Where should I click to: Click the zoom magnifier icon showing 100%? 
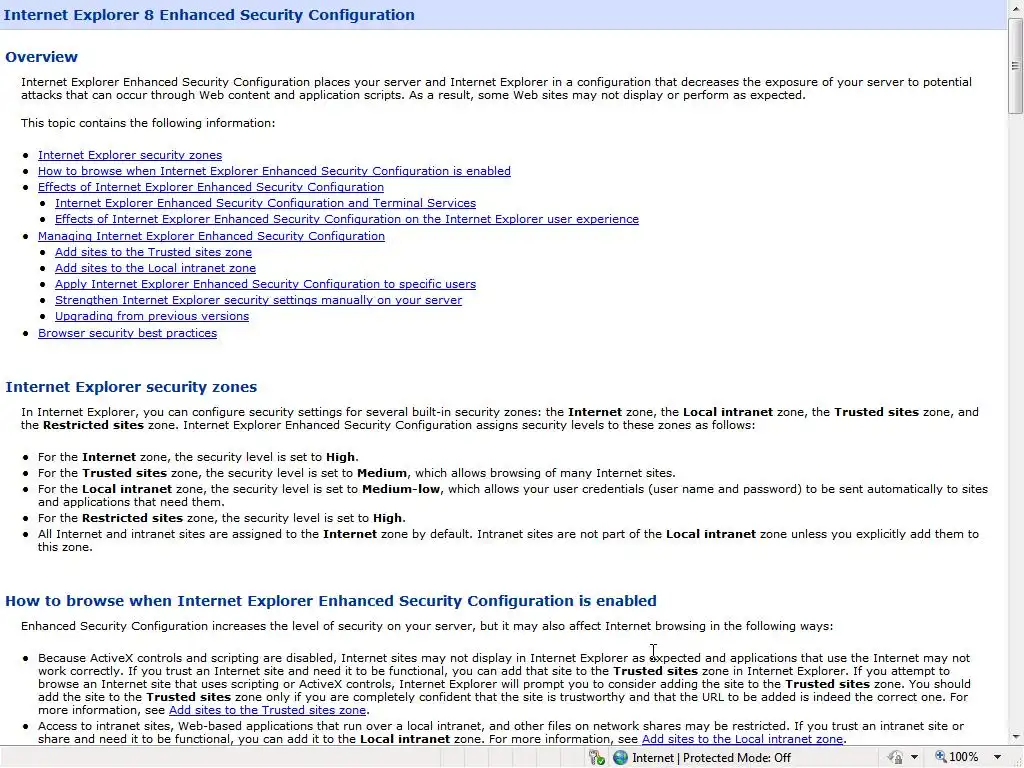[x=941, y=757]
